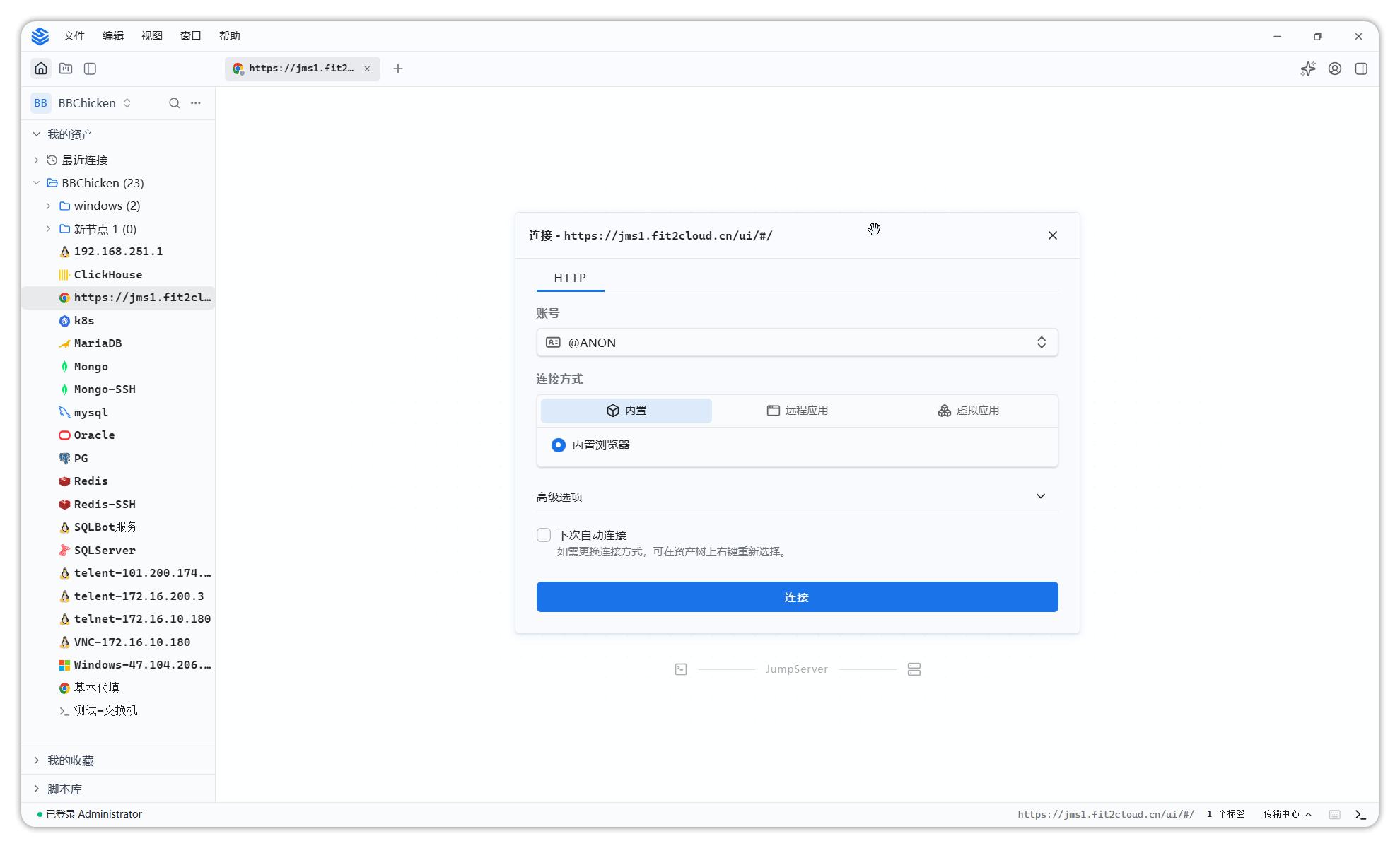Screen dimensions: 1400x841
Task: Choose the 虚拟应用 connection method
Action: point(968,411)
